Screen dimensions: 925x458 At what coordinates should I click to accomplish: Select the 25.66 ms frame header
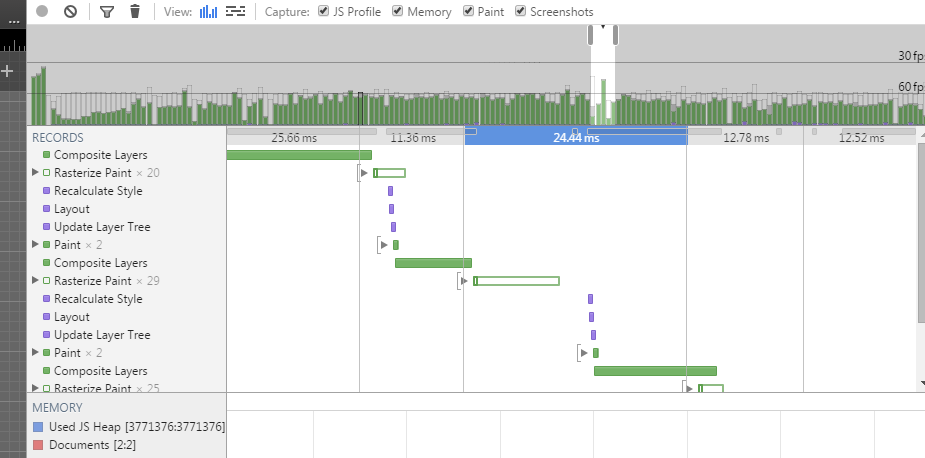292,138
